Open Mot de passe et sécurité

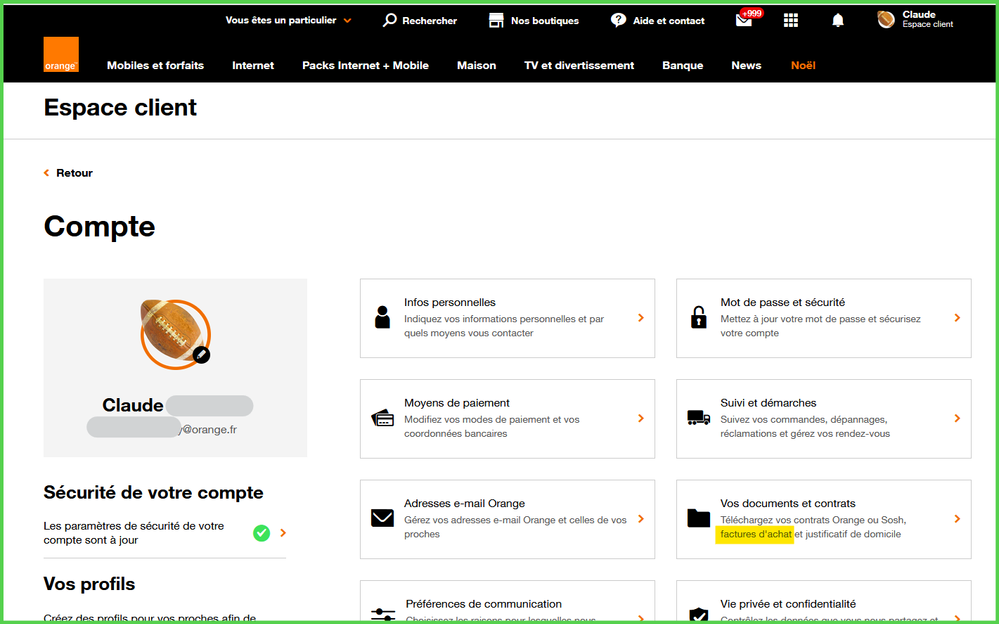pos(823,318)
